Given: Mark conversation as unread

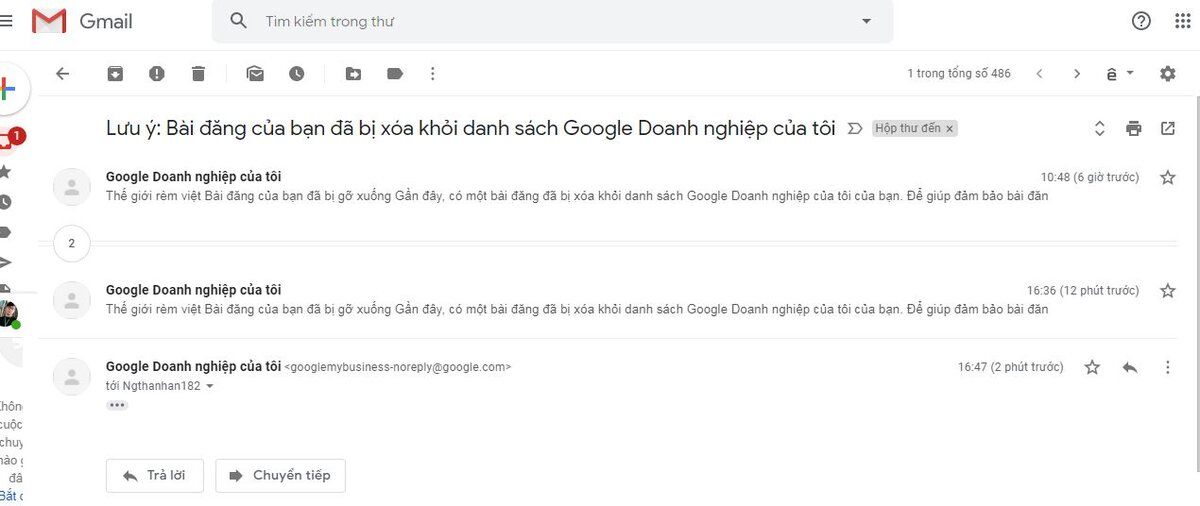Looking at the screenshot, I should pyautogui.click(x=255, y=73).
